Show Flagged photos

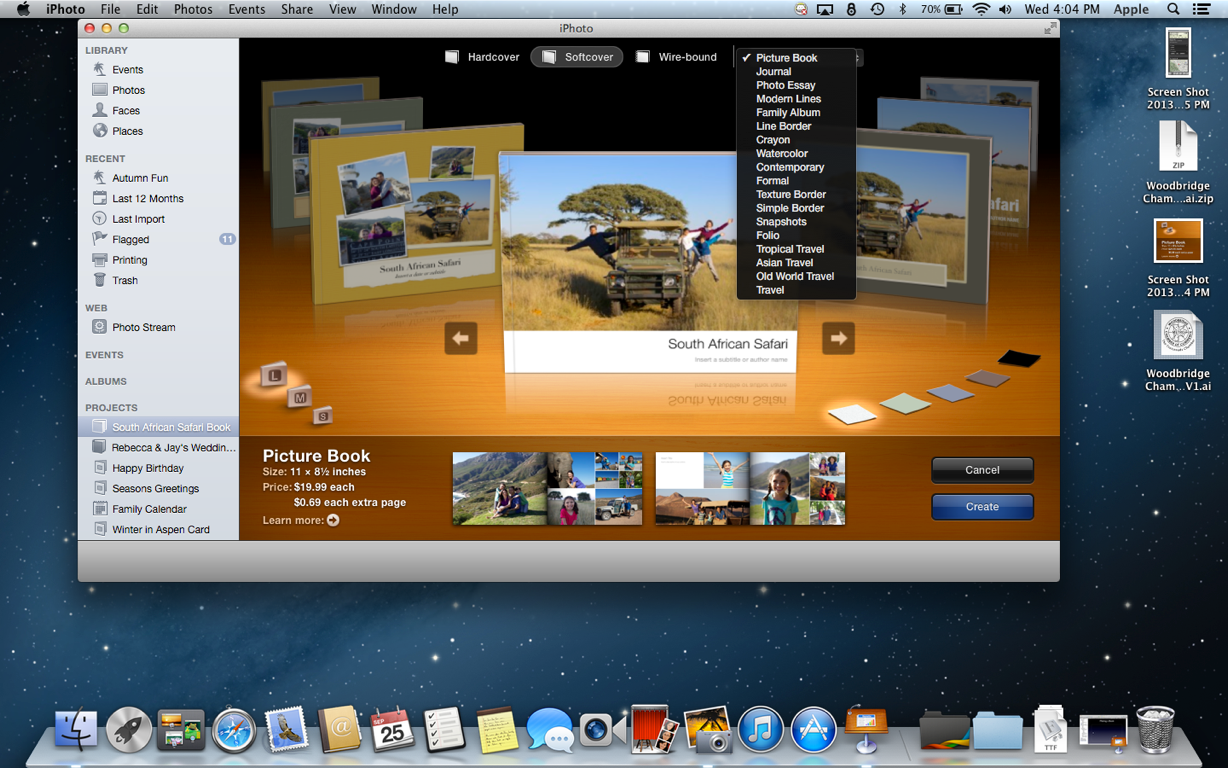(130, 240)
